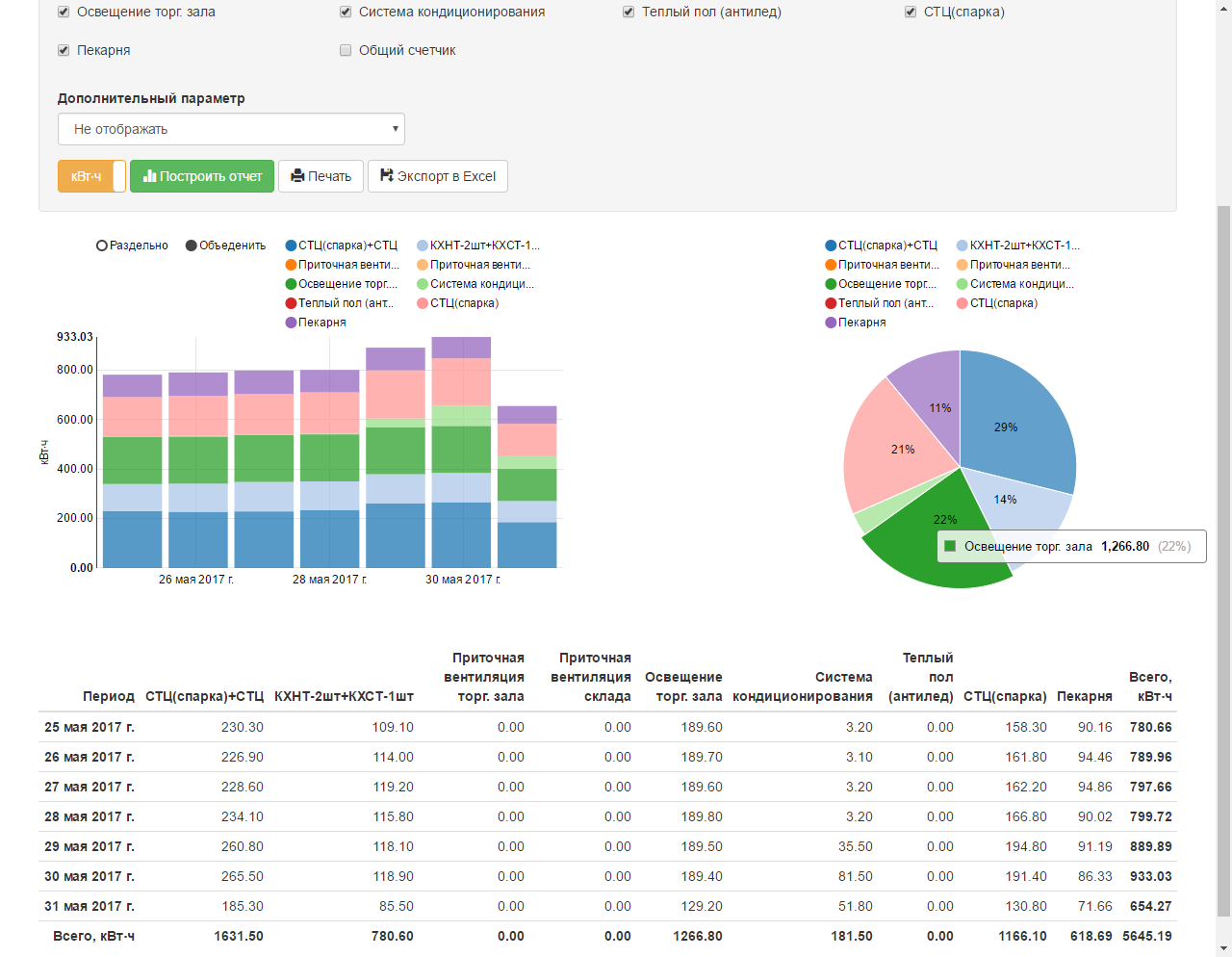Screen dimensions: 1232x957
Task: Click the table cell value 194.80
Action: (1026, 846)
